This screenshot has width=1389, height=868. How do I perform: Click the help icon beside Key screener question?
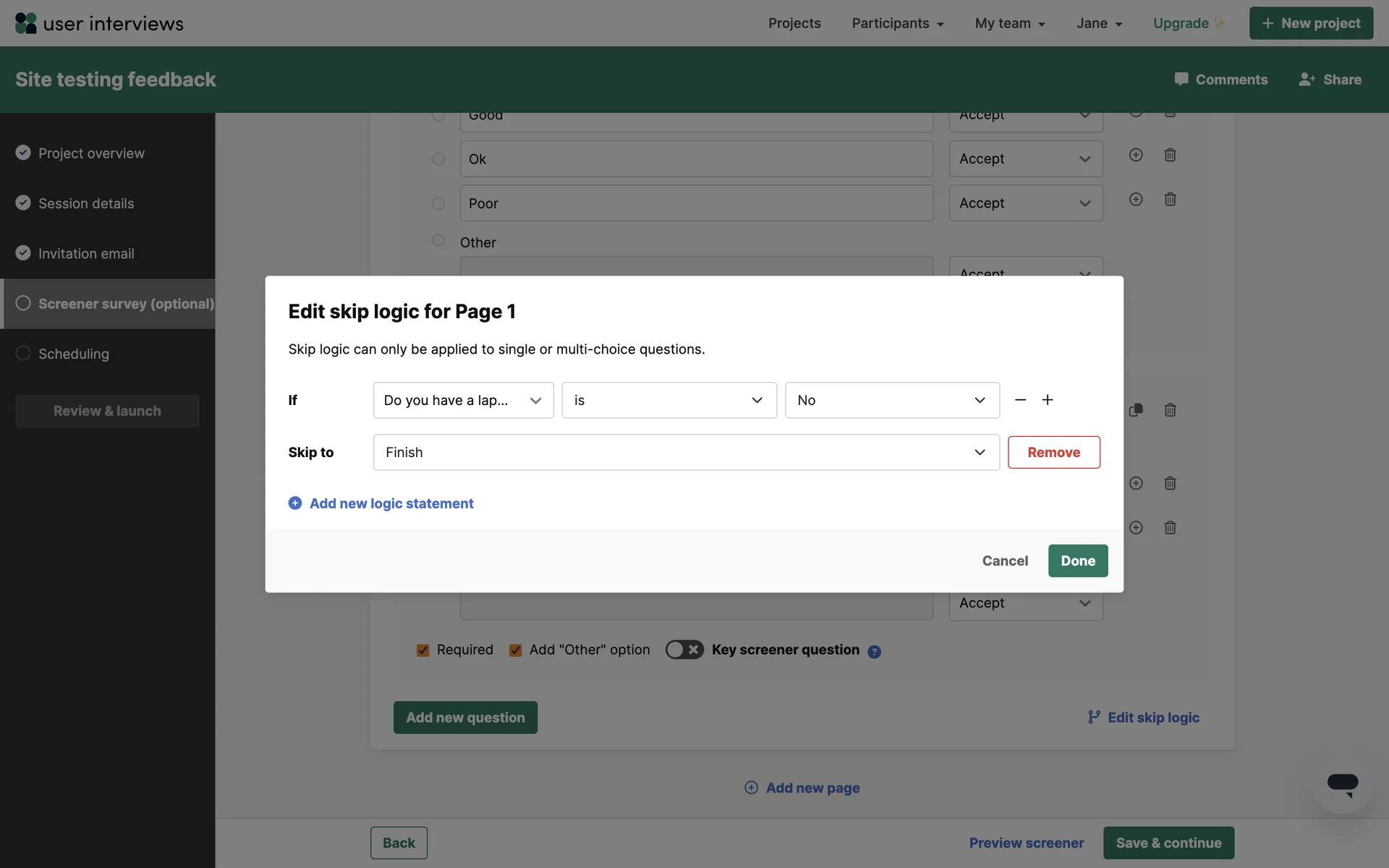(874, 651)
